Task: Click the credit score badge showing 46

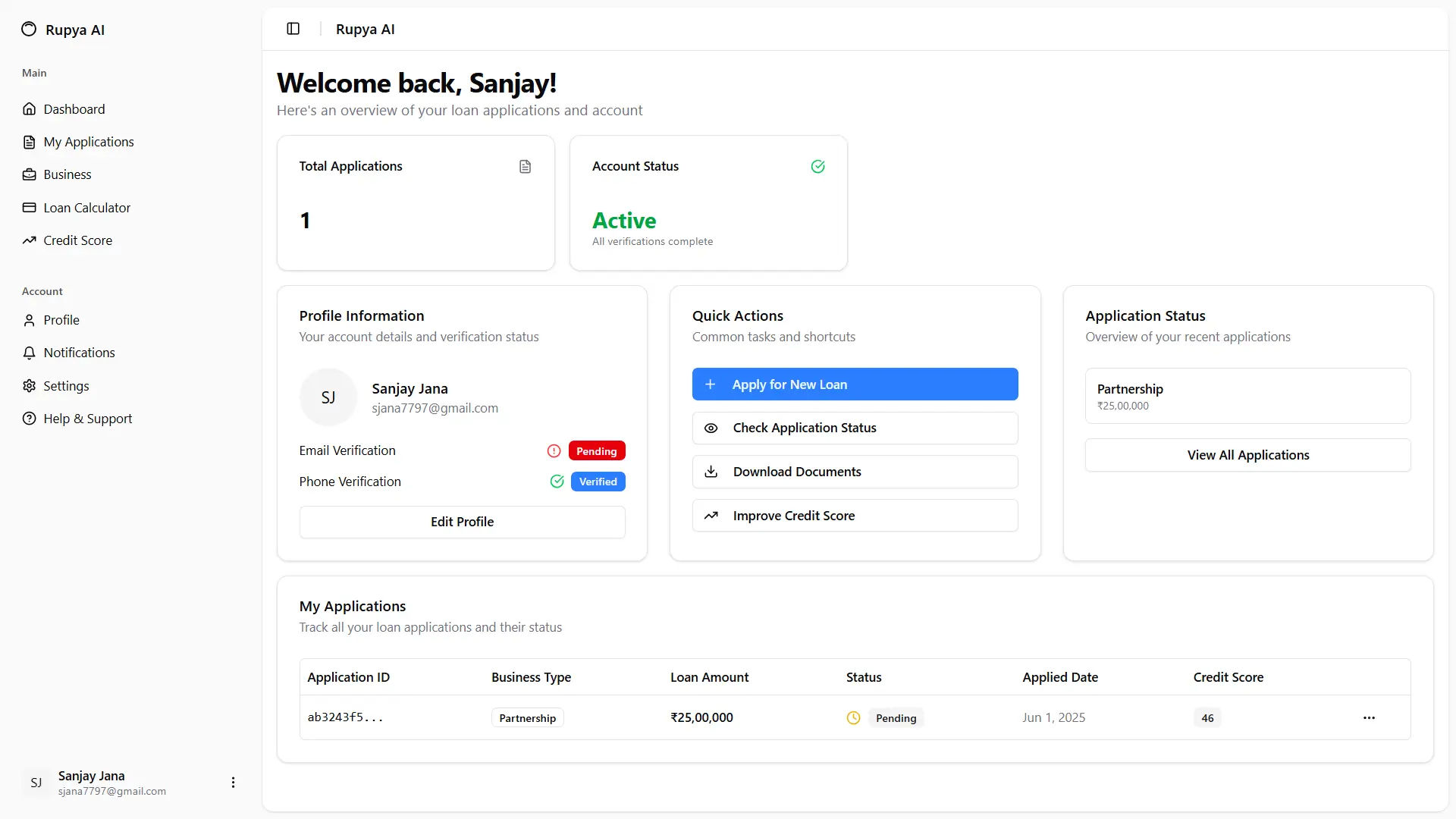Action: (1207, 717)
